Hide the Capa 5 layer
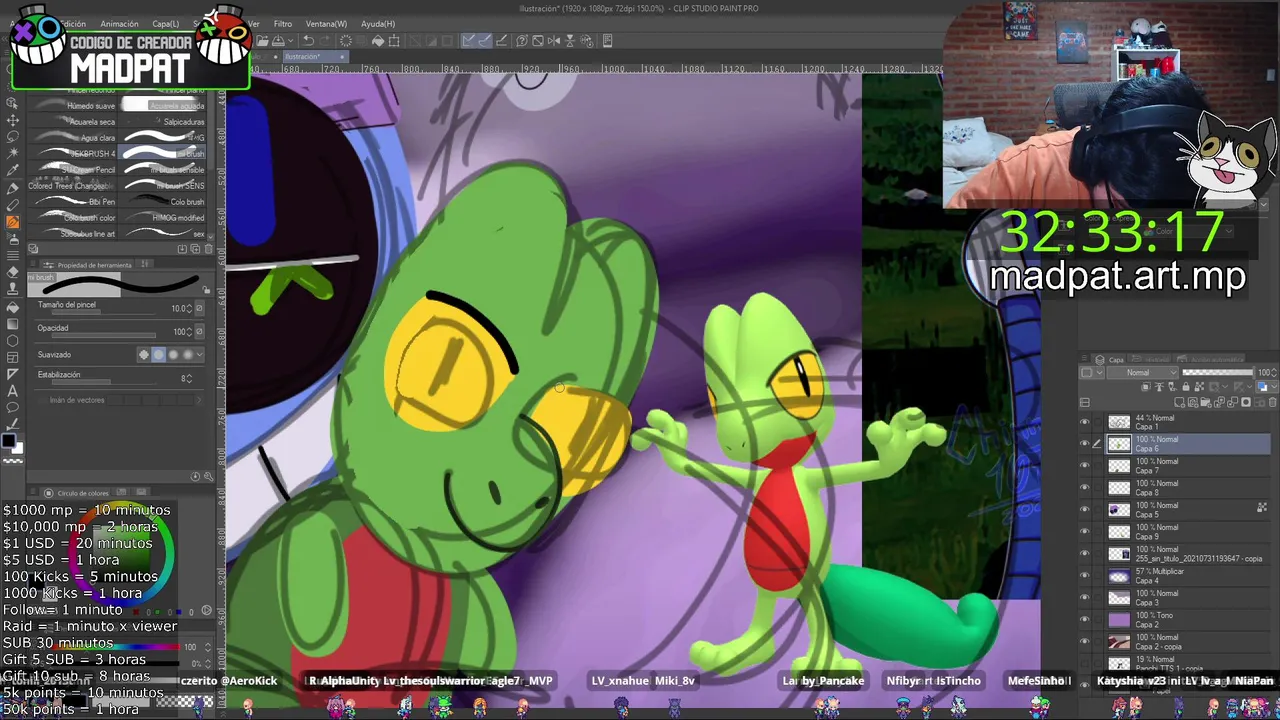The image size is (1280, 720). pos(1084,509)
